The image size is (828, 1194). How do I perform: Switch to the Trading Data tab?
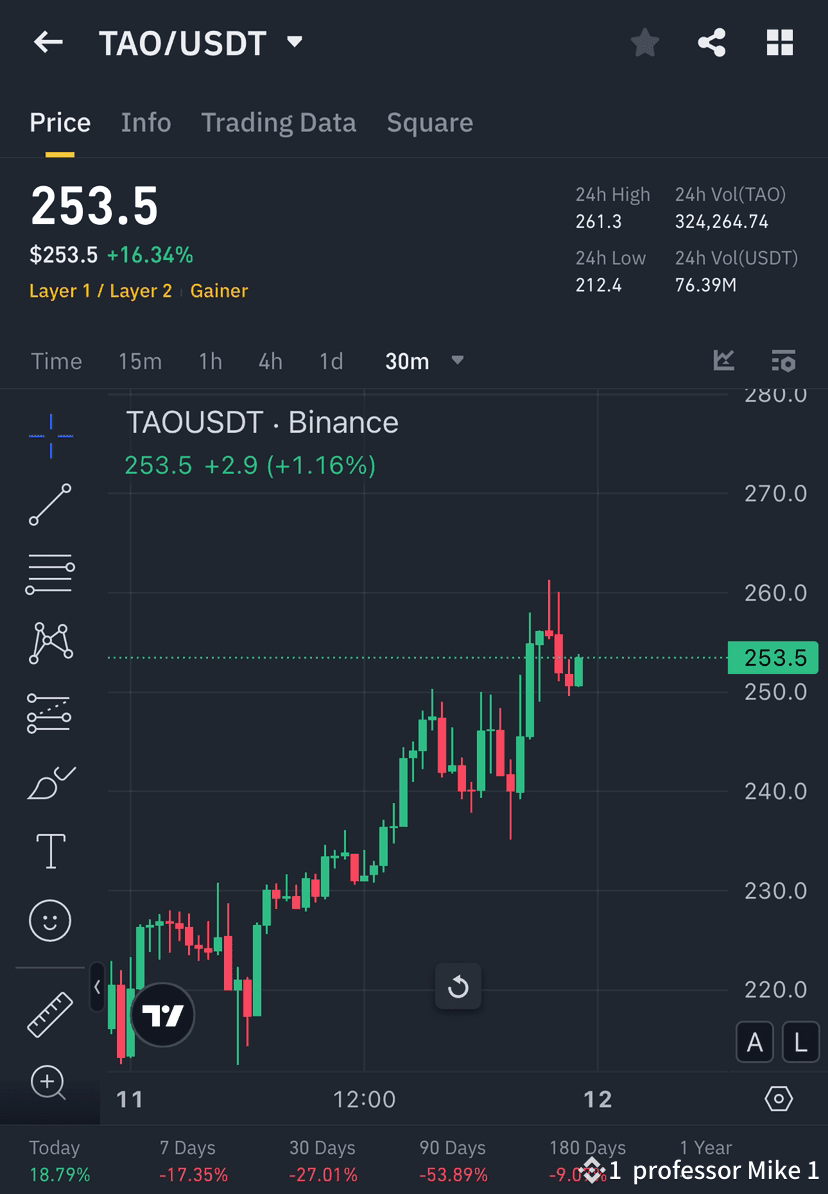click(x=278, y=122)
